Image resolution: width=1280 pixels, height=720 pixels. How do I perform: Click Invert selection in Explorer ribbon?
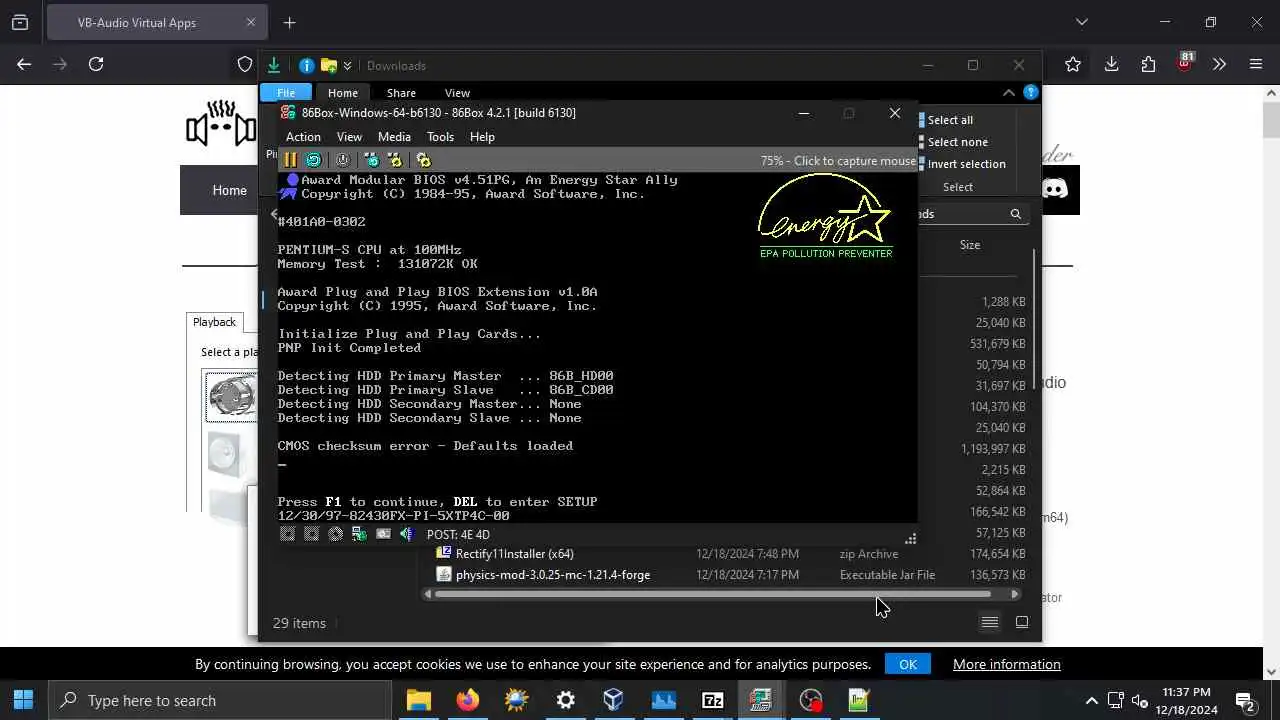click(961, 164)
